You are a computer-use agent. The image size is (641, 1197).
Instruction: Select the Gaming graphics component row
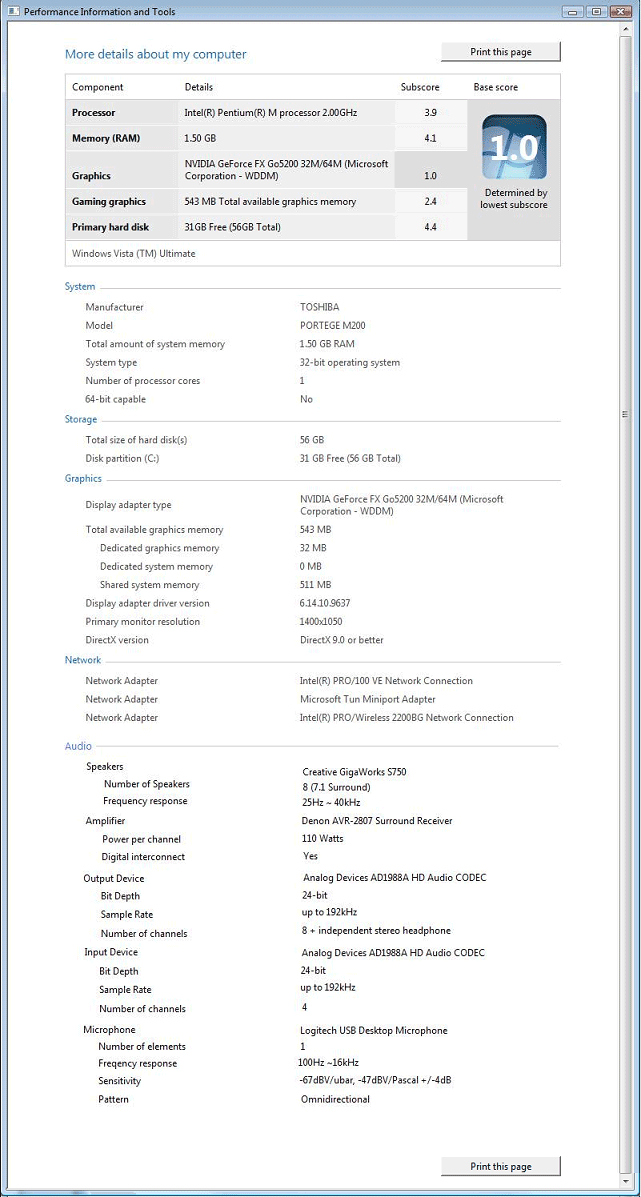click(109, 202)
